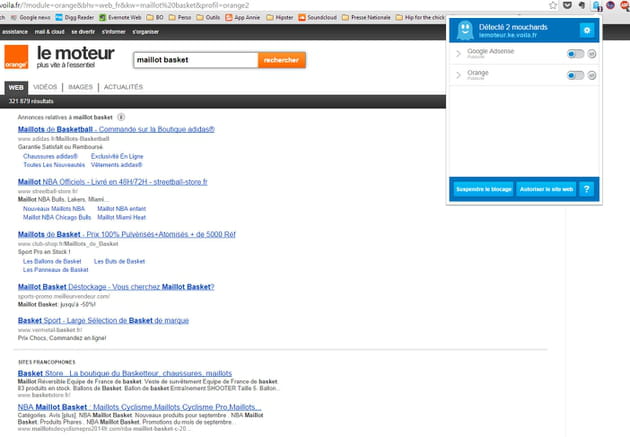Open Maillot Basket Déstockage link
Screen dimensions: 630x437
(x=116, y=287)
